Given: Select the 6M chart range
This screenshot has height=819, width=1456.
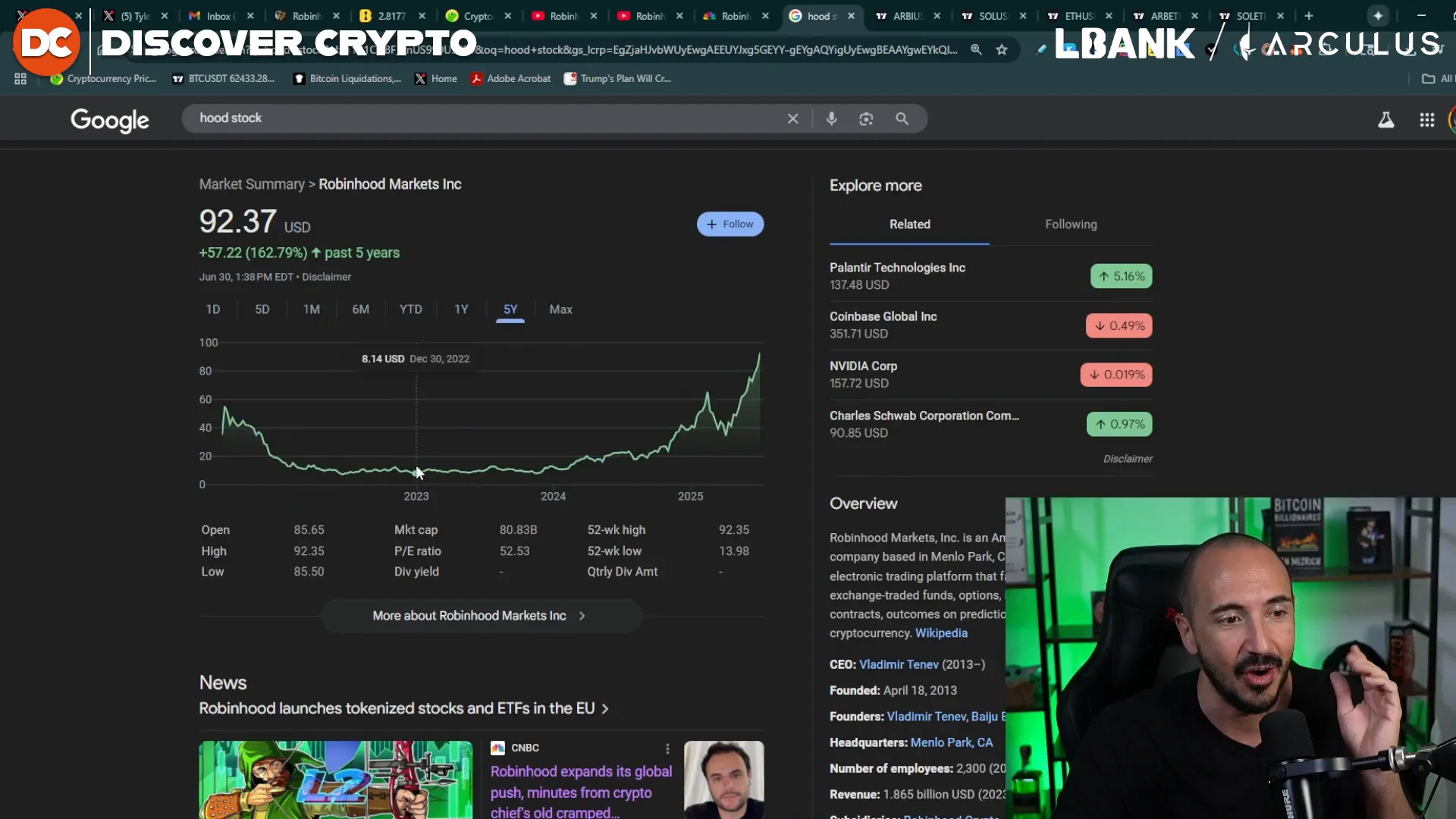Looking at the screenshot, I should pyautogui.click(x=361, y=309).
